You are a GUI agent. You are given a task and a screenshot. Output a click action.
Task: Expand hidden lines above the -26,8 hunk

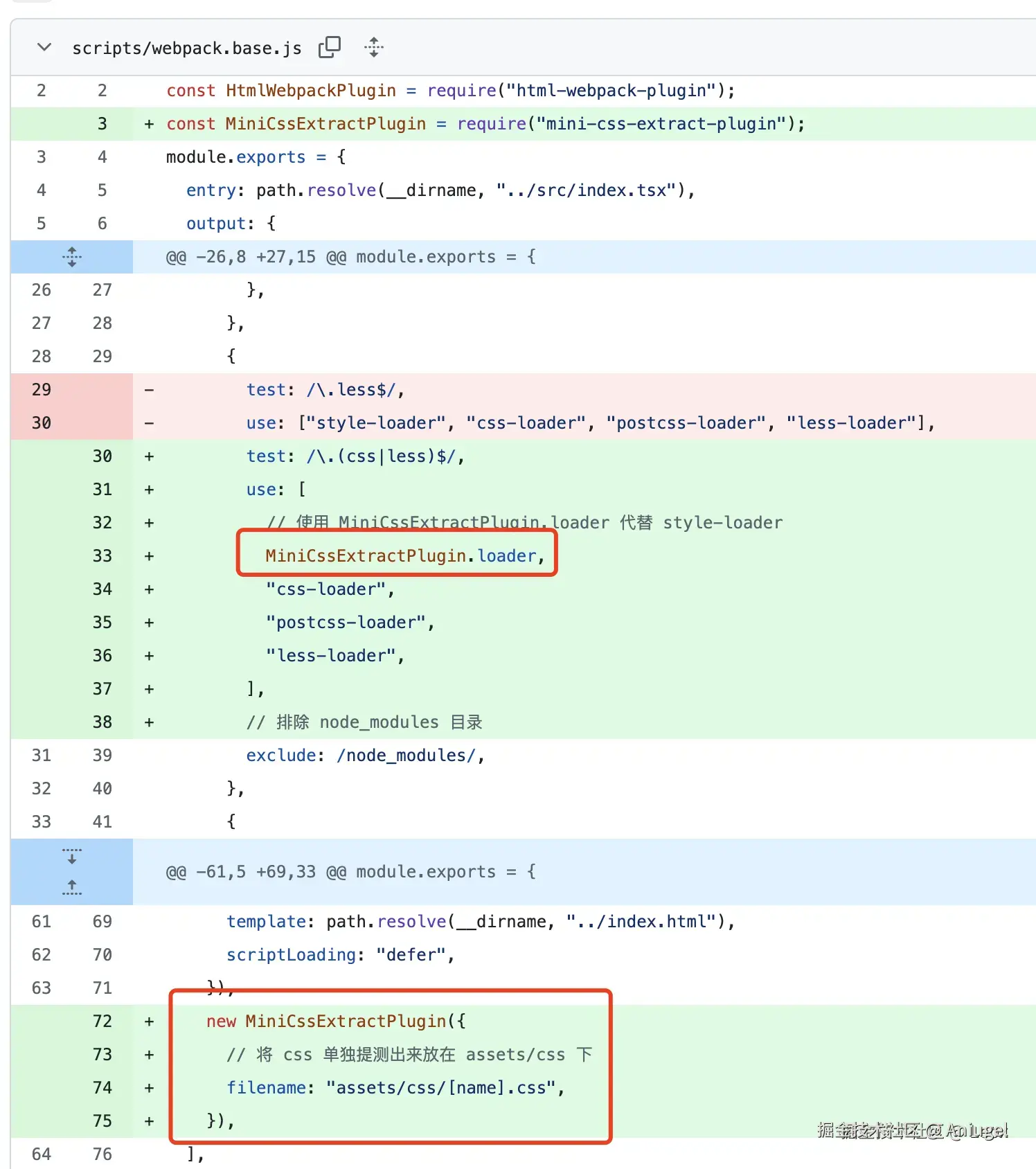pyautogui.click(x=71, y=257)
